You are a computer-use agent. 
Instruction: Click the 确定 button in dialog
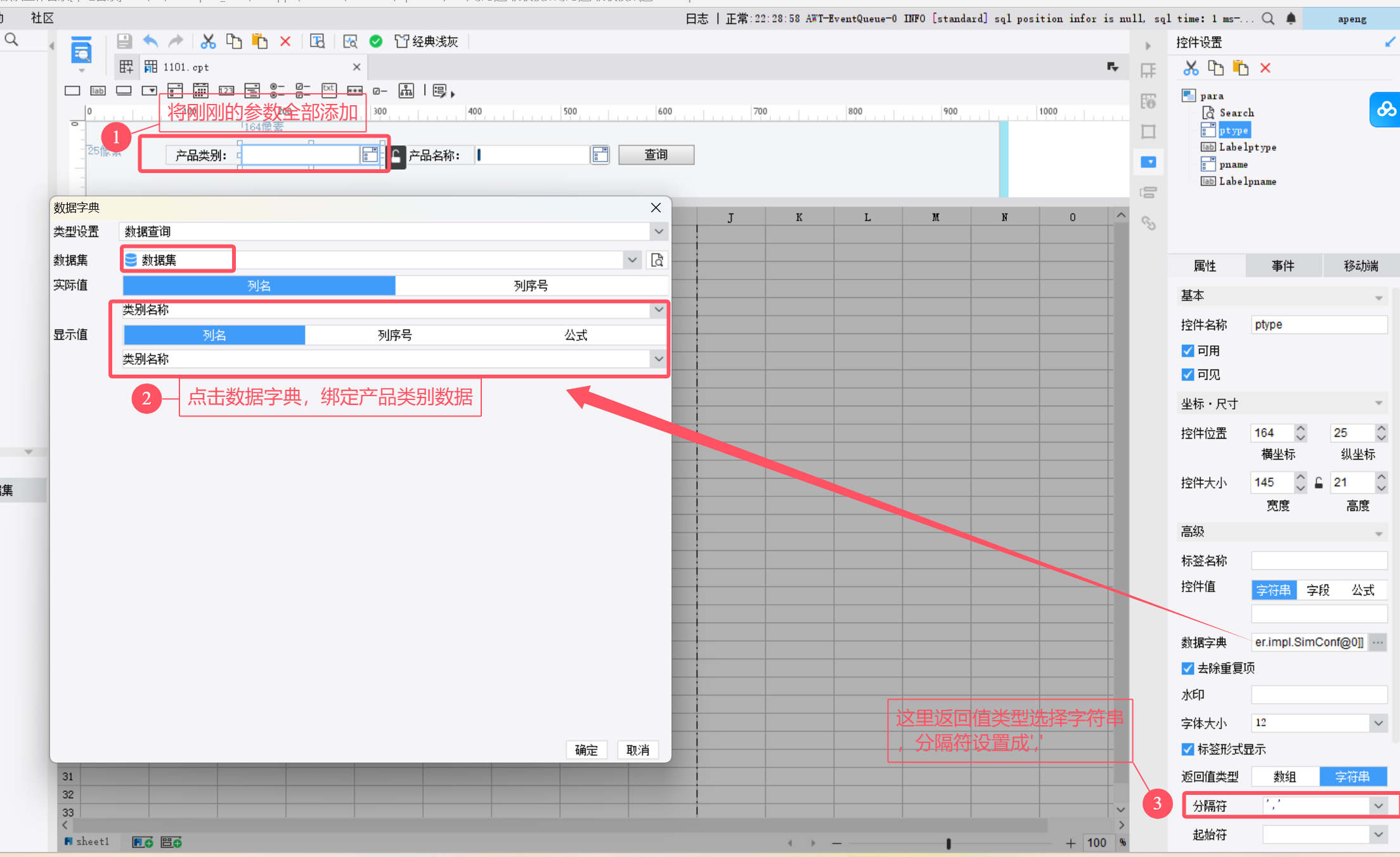pos(586,750)
